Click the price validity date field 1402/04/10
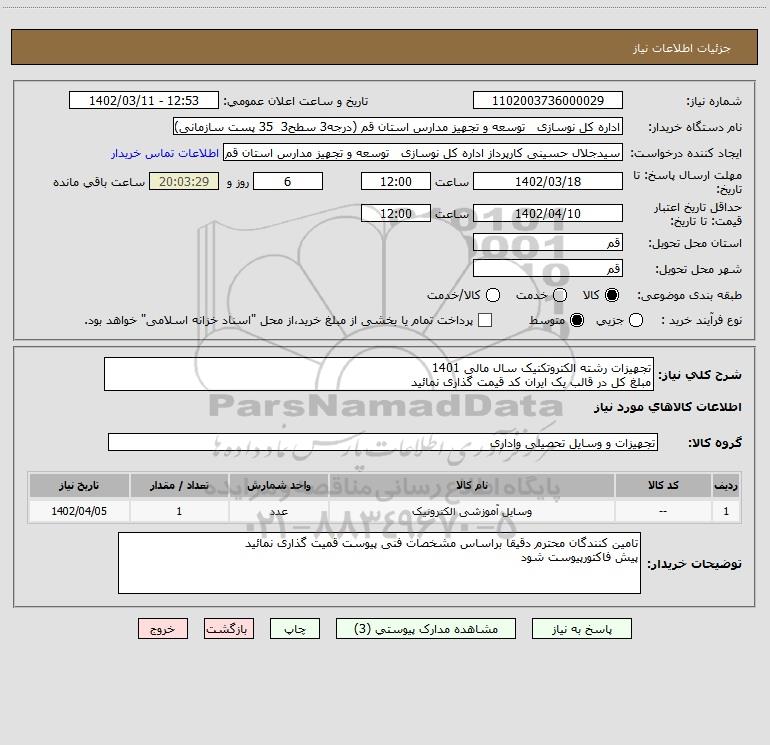The image size is (770, 745). pyautogui.click(x=548, y=213)
